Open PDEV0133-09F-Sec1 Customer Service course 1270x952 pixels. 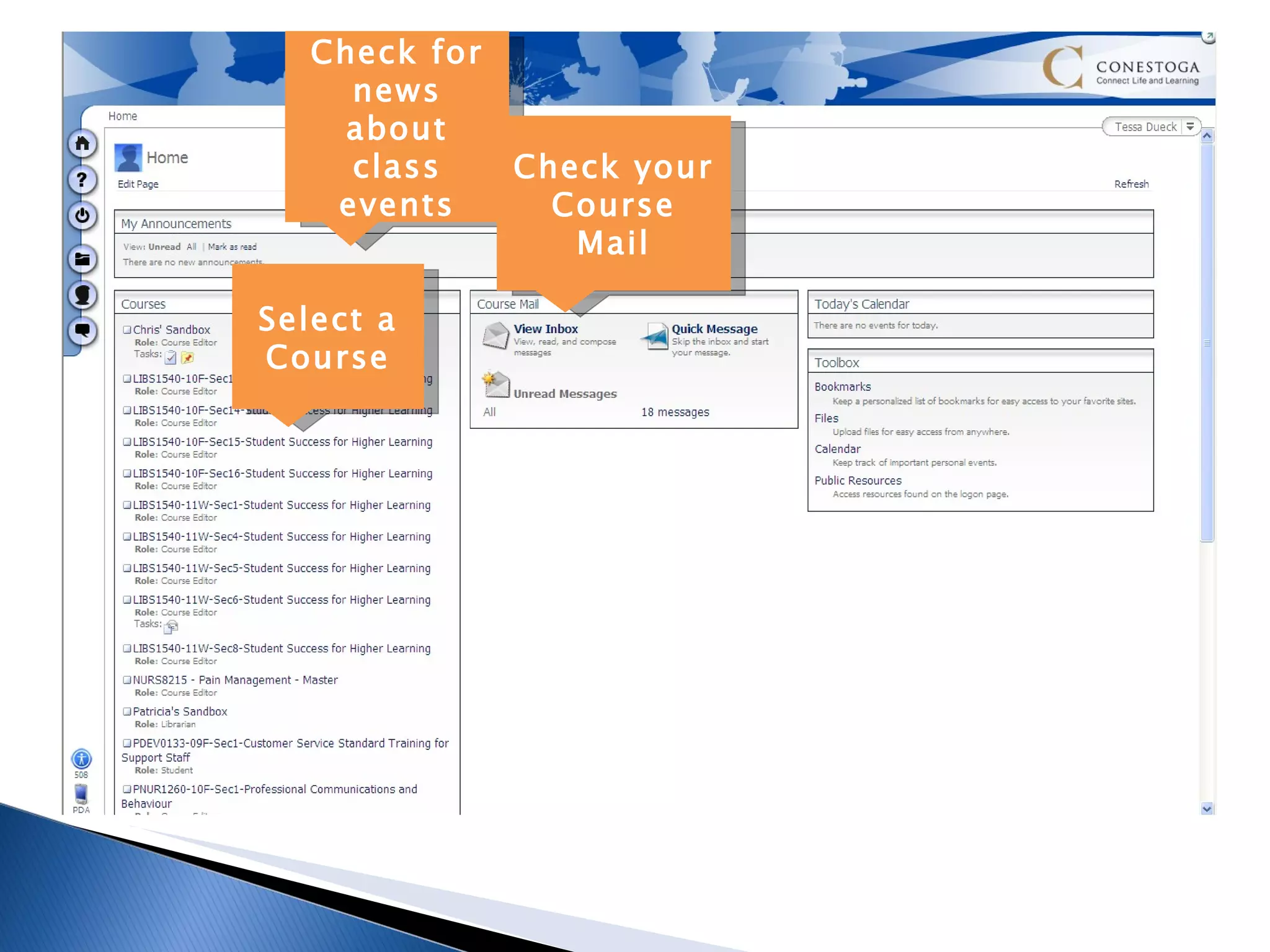(285, 750)
